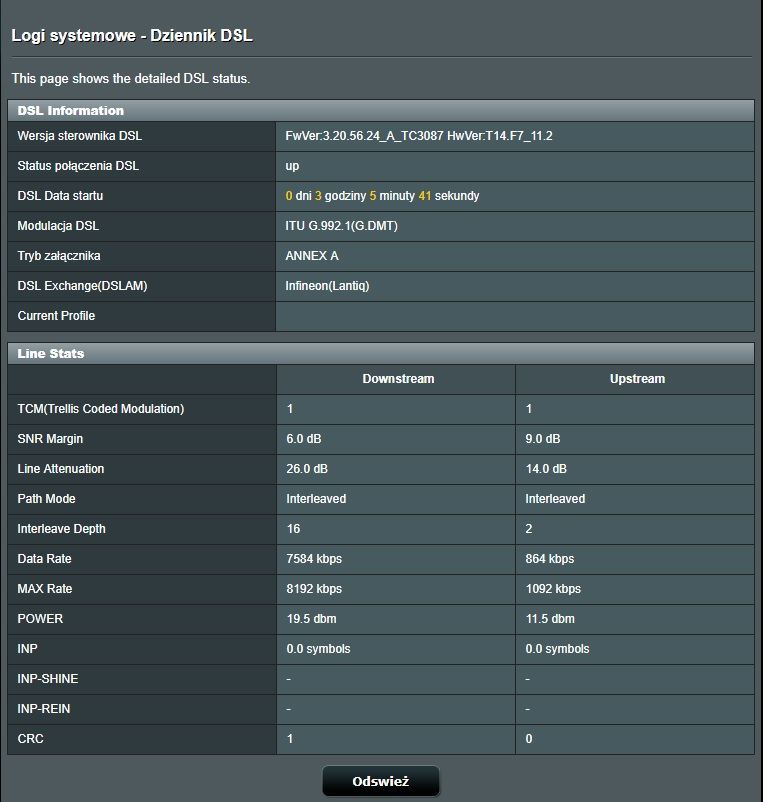The width and height of the screenshot is (763, 802).
Task: Select the ITU G.992.1(G.DMT) modulation value
Action: [341, 226]
